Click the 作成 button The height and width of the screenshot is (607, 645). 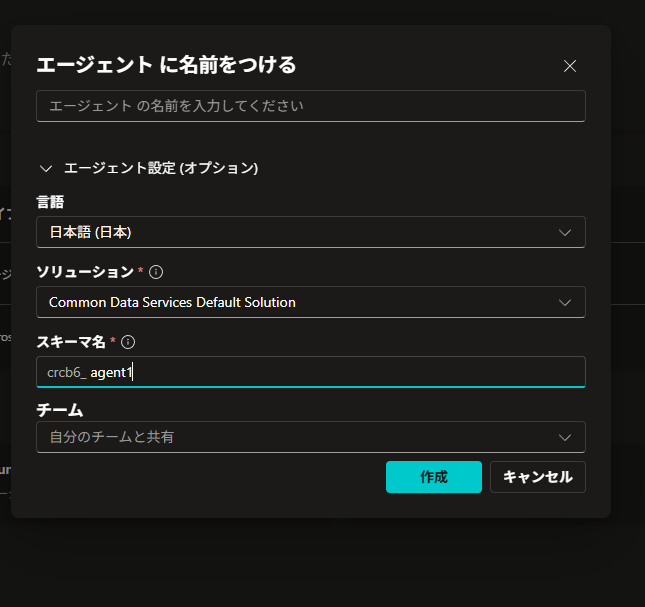pyautogui.click(x=434, y=477)
